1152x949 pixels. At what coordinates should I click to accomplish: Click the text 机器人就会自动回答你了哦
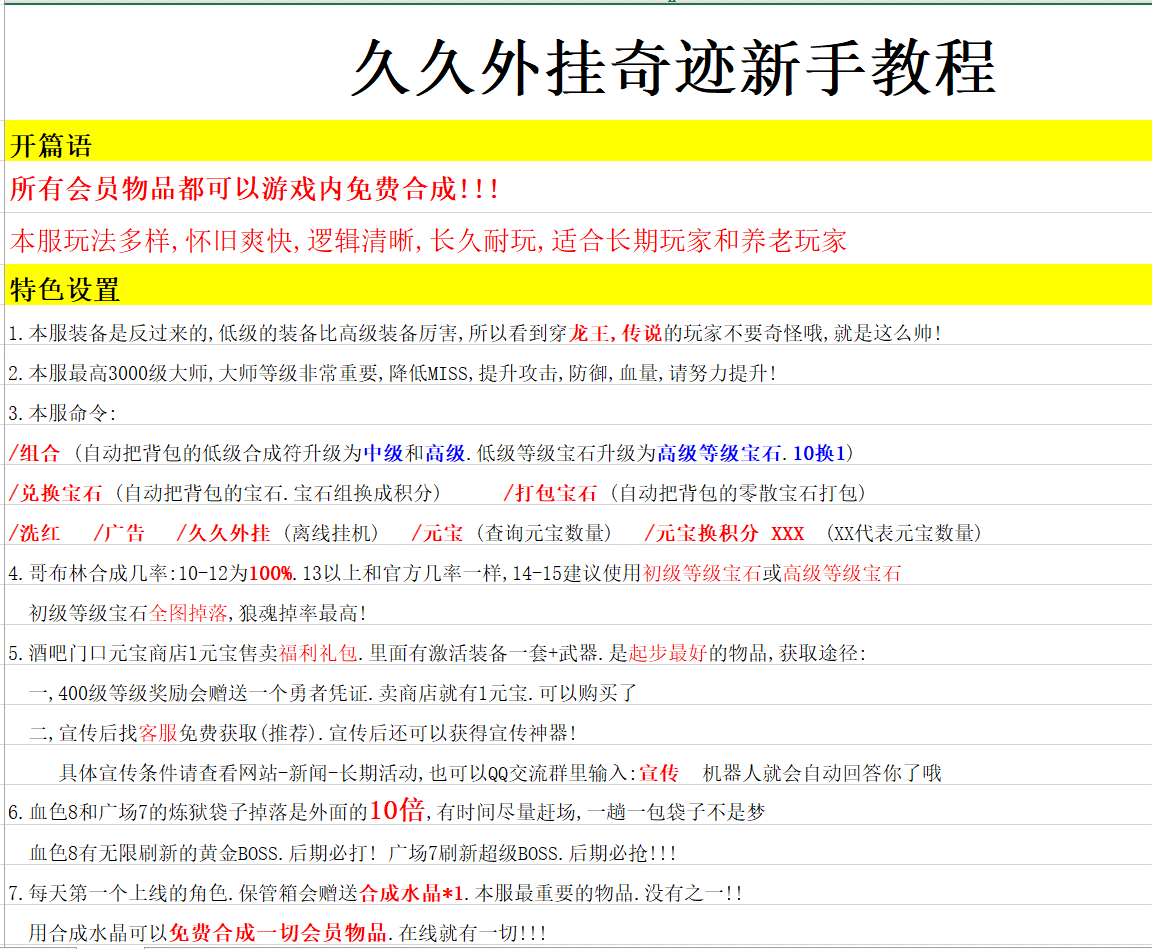822,773
